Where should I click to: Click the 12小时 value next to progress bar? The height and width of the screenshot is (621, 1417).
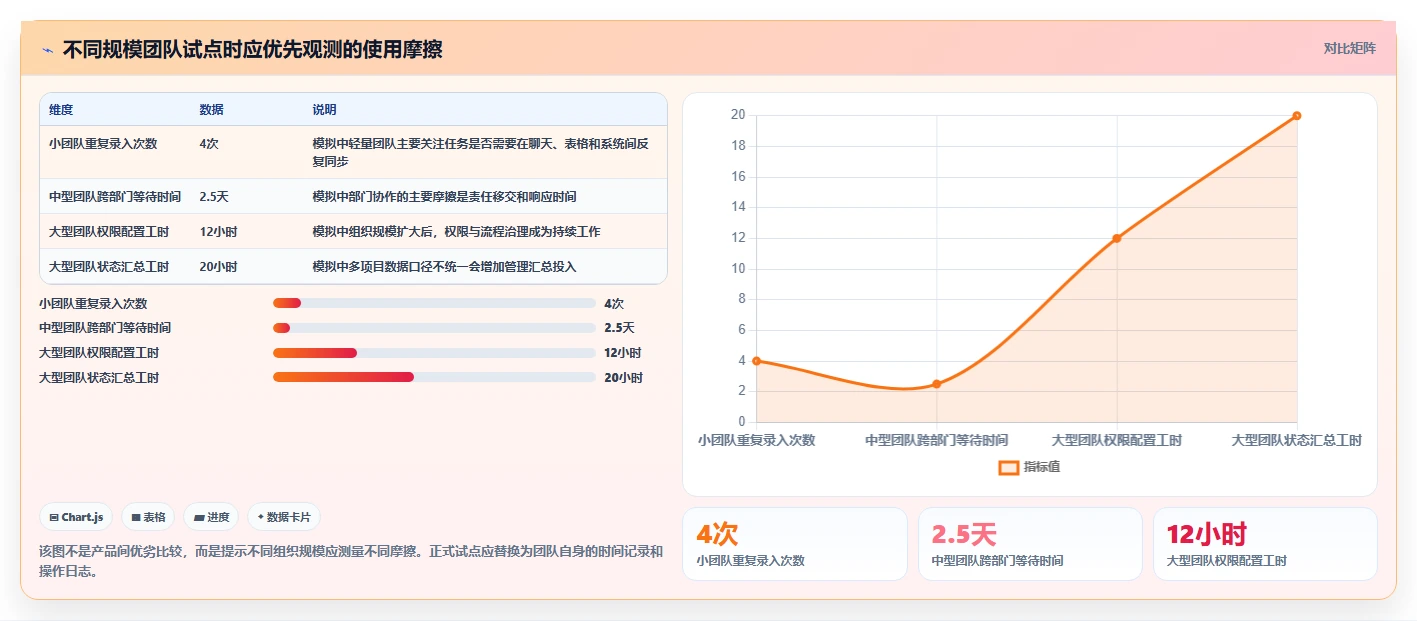623,353
